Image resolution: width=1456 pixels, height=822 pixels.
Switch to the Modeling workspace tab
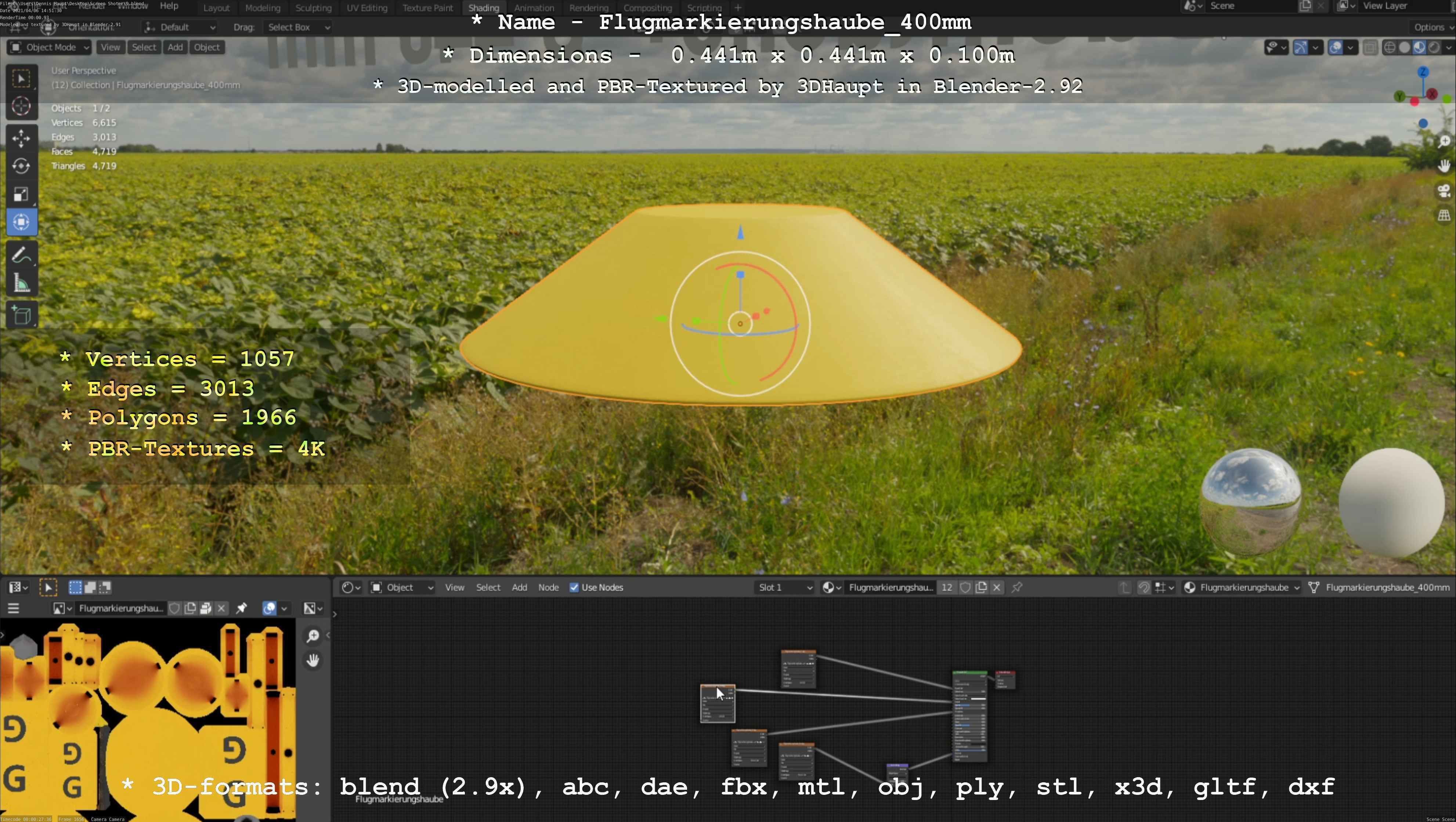click(263, 8)
